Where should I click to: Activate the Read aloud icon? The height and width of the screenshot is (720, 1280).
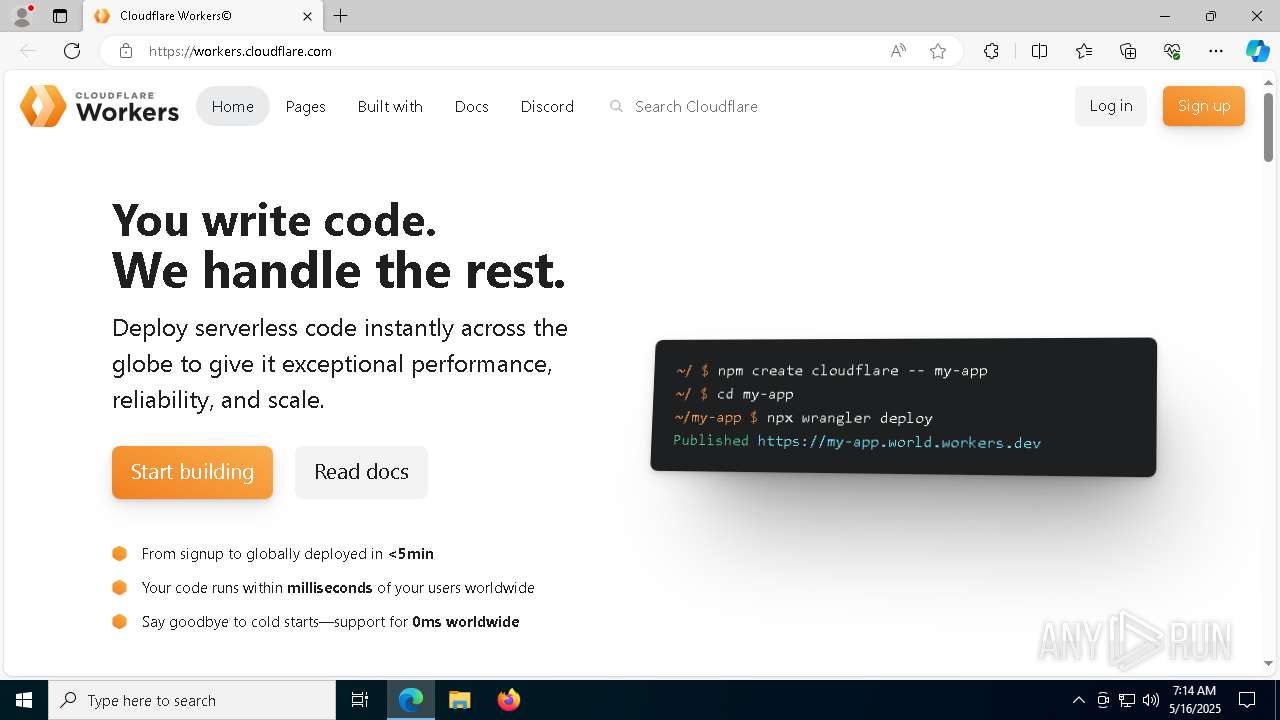click(x=898, y=51)
